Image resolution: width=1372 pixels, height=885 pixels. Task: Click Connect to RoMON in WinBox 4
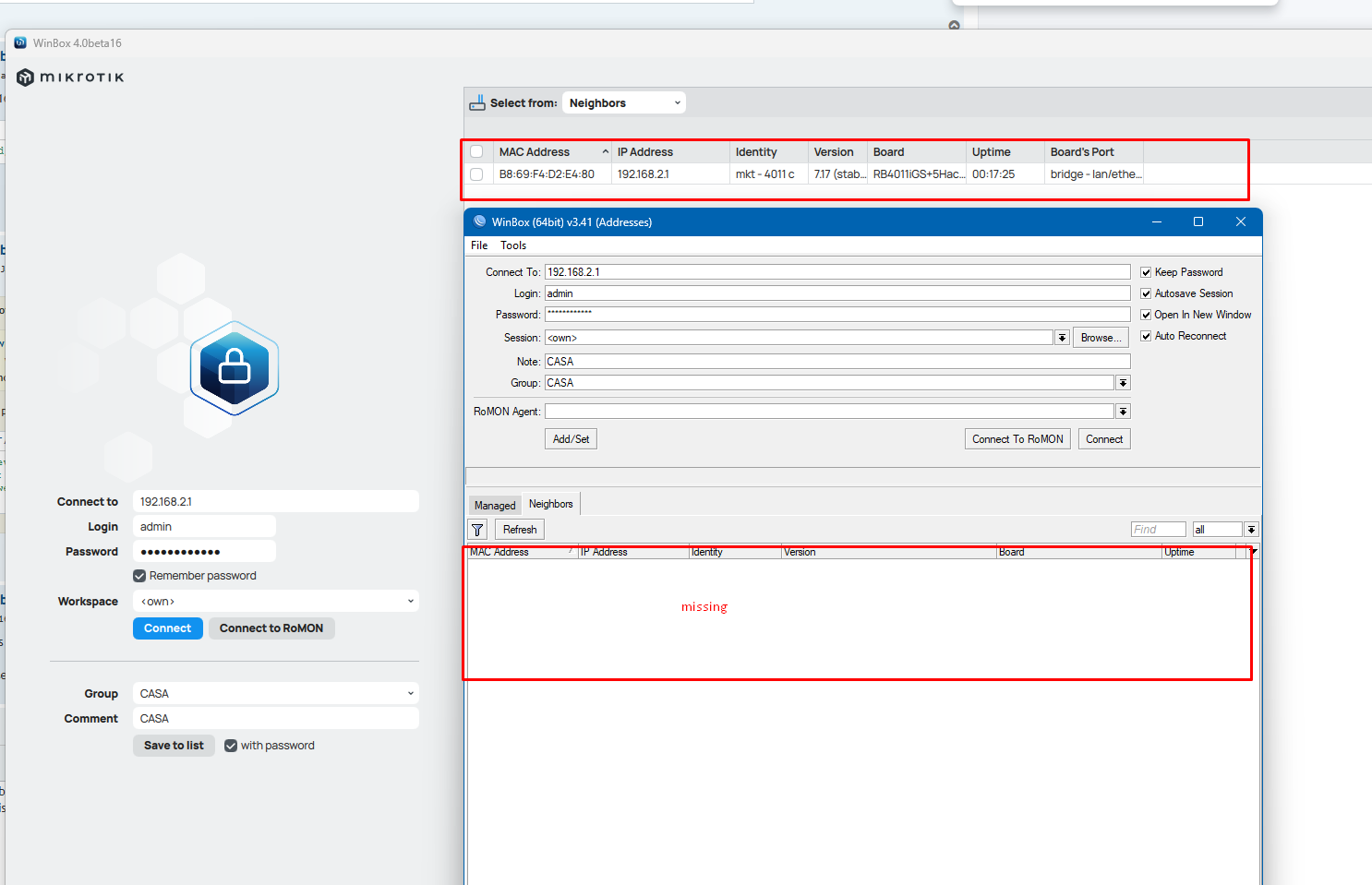(271, 628)
